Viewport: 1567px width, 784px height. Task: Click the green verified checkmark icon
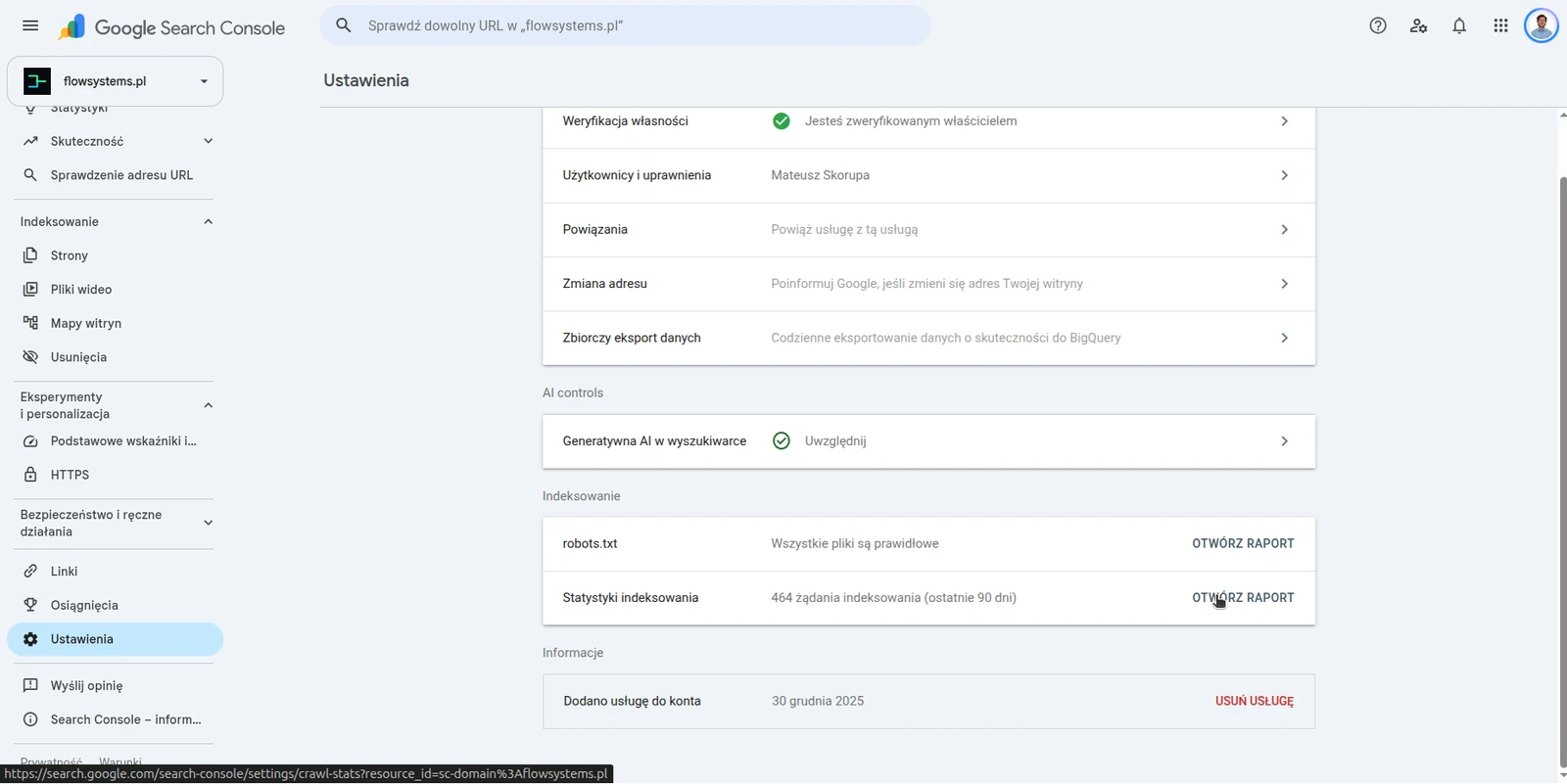[782, 121]
